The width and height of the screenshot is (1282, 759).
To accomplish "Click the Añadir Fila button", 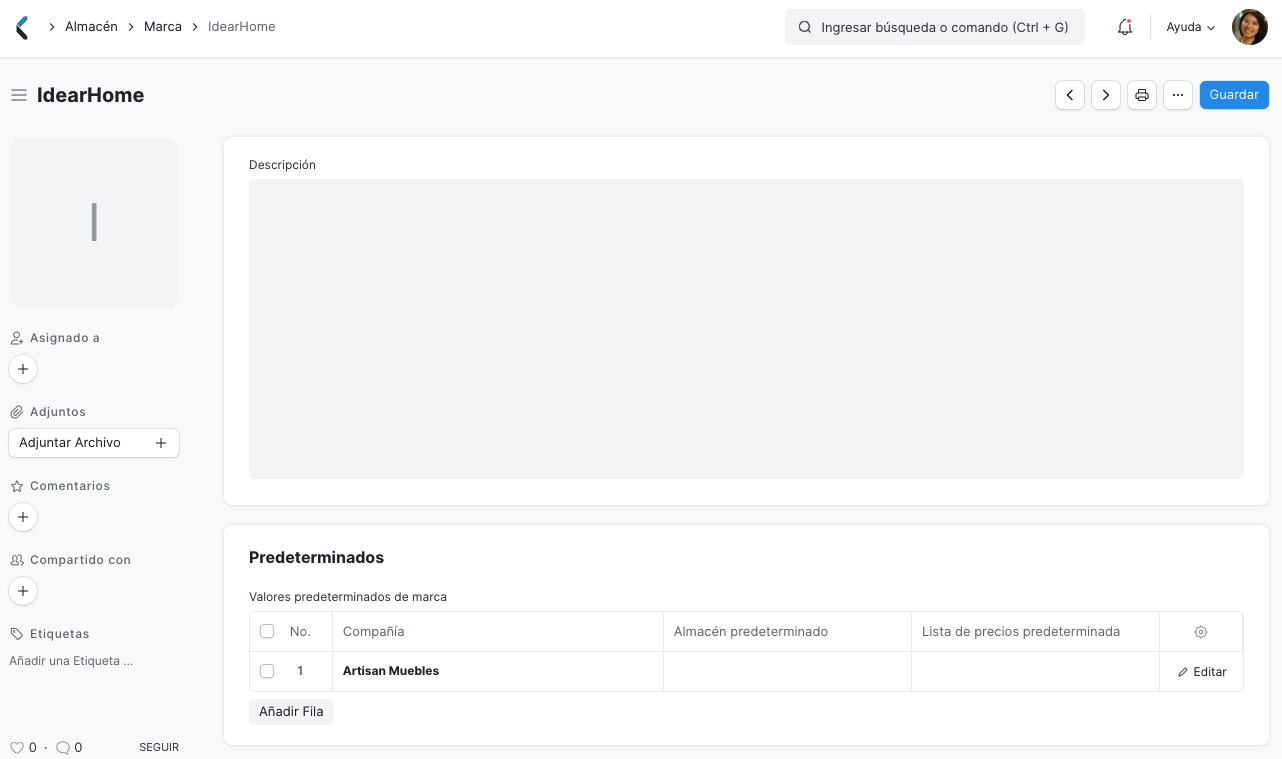I will pos(291,712).
